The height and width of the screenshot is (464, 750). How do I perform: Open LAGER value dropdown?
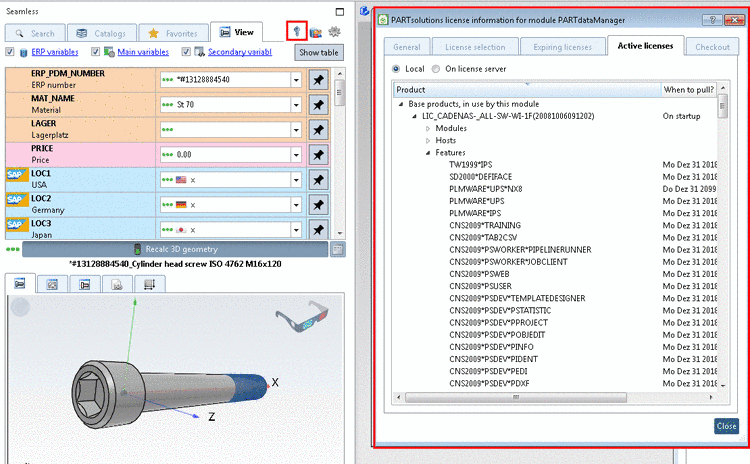[297, 130]
